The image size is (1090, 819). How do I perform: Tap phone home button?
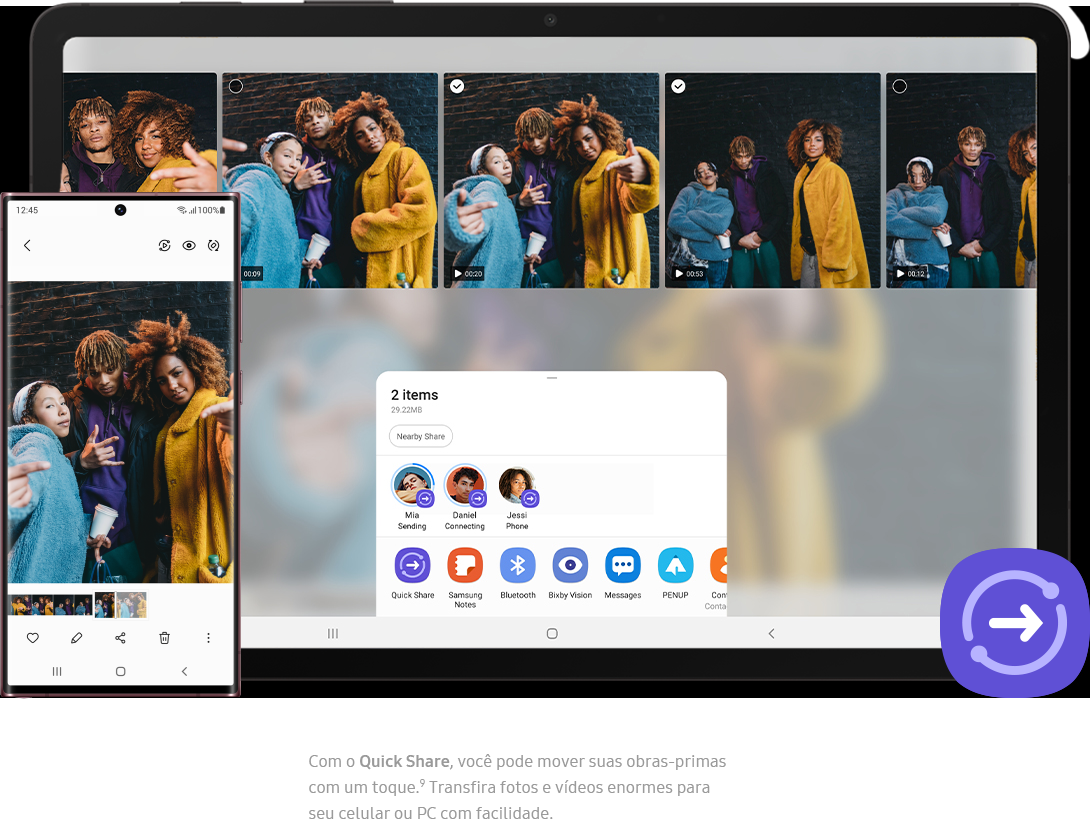(120, 672)
